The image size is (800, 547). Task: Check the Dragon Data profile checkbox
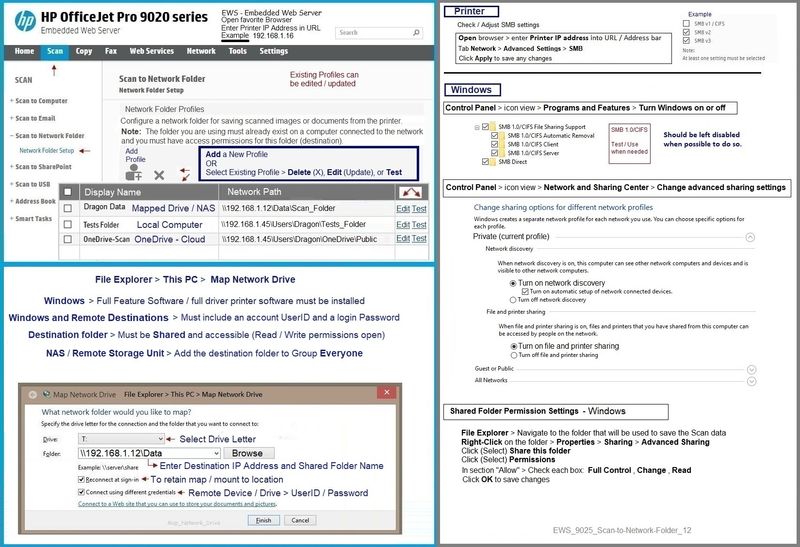67,208
